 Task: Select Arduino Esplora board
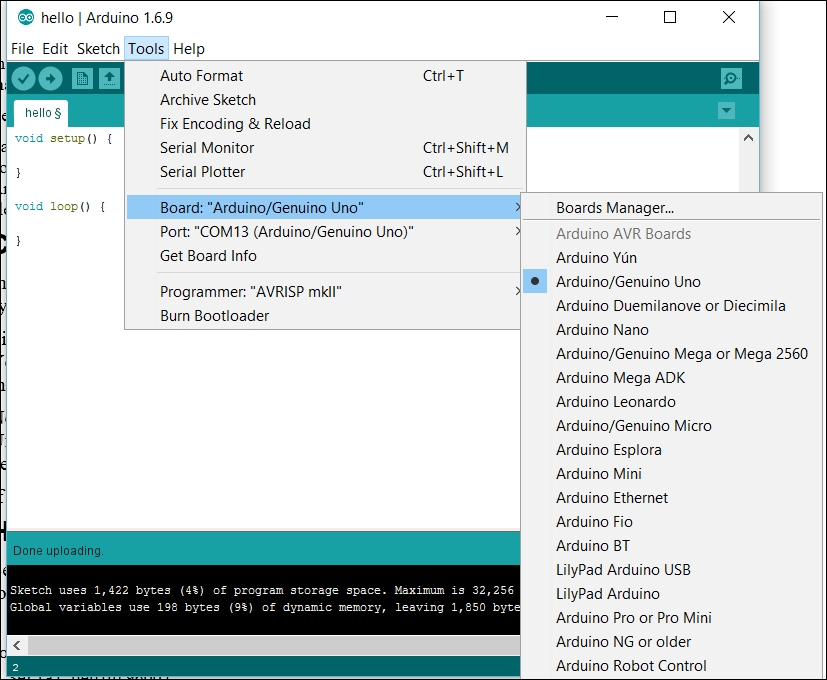point(671,449)
